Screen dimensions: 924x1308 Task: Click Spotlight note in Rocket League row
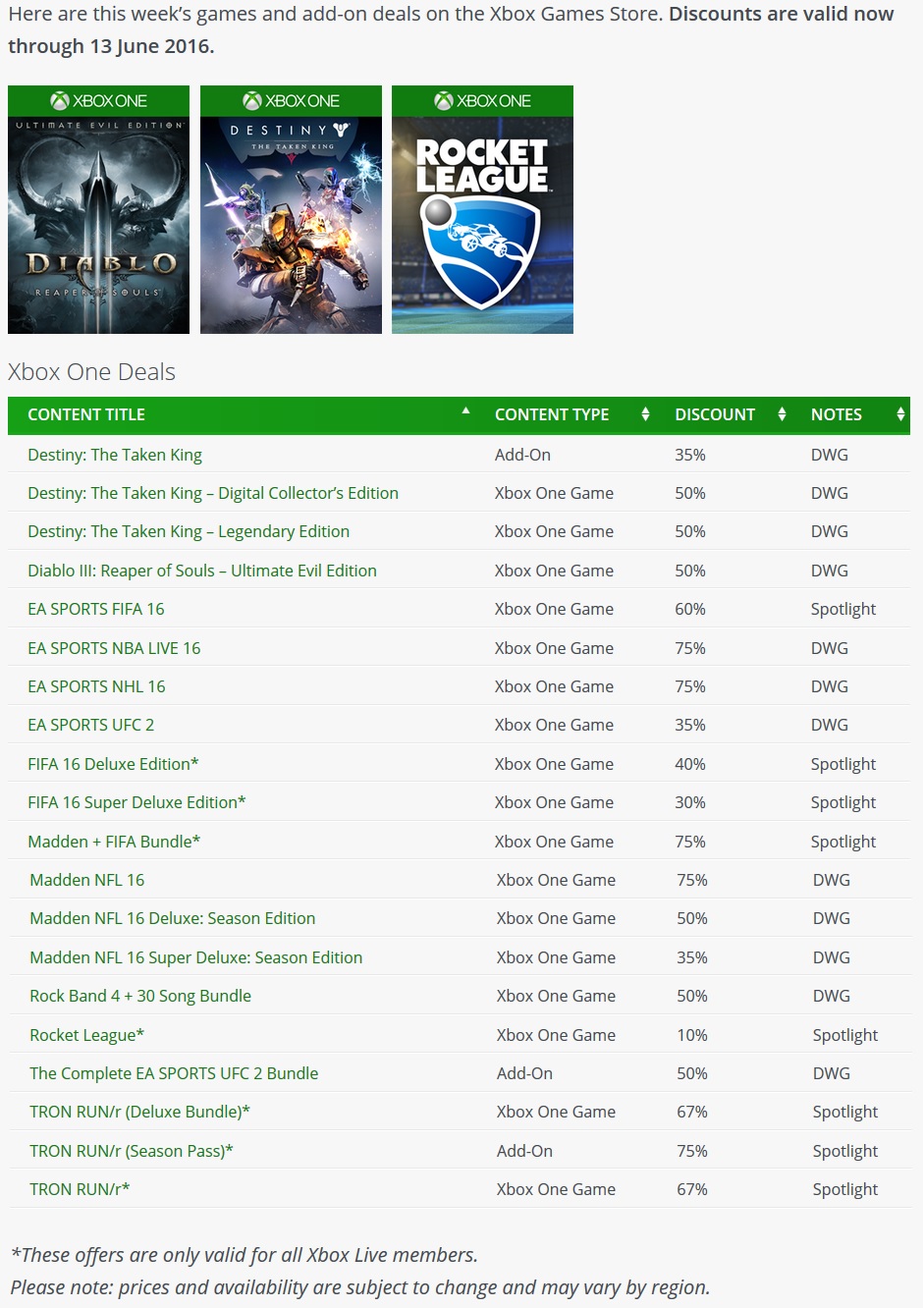point(845,1035)
